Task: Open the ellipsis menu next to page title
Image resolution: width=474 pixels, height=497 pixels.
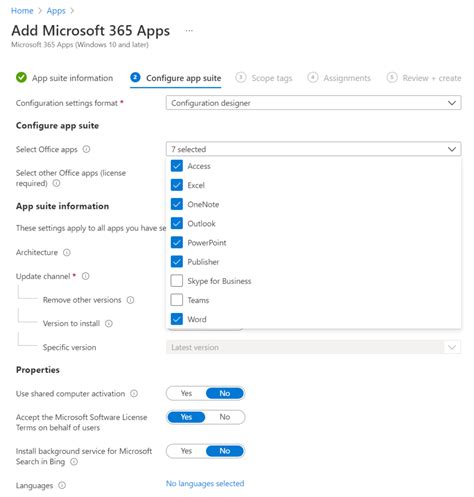Action: pyautogui.click(x=189, y=31)
